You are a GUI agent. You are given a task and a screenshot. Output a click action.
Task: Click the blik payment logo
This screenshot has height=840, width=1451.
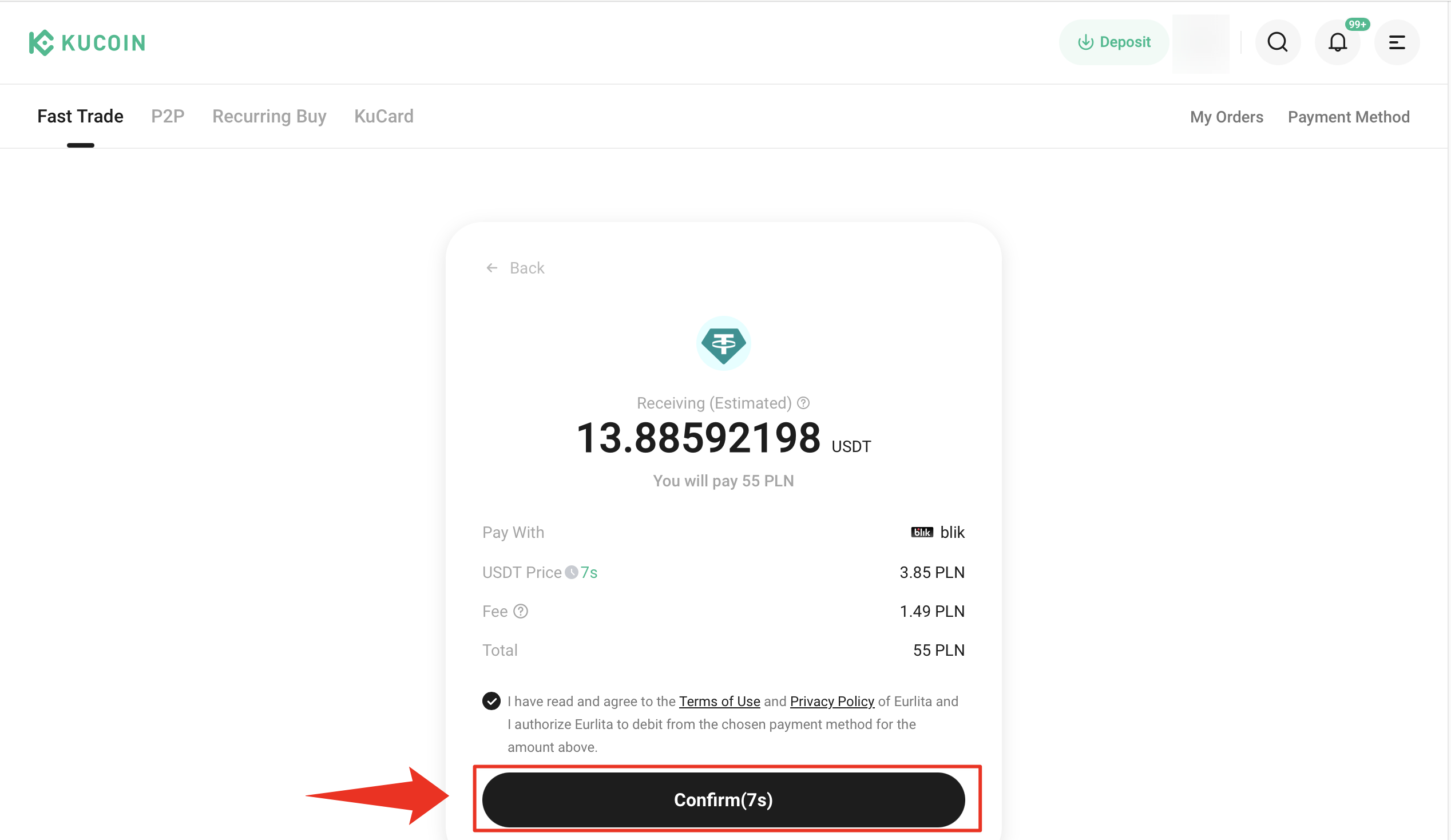(921, 533)
